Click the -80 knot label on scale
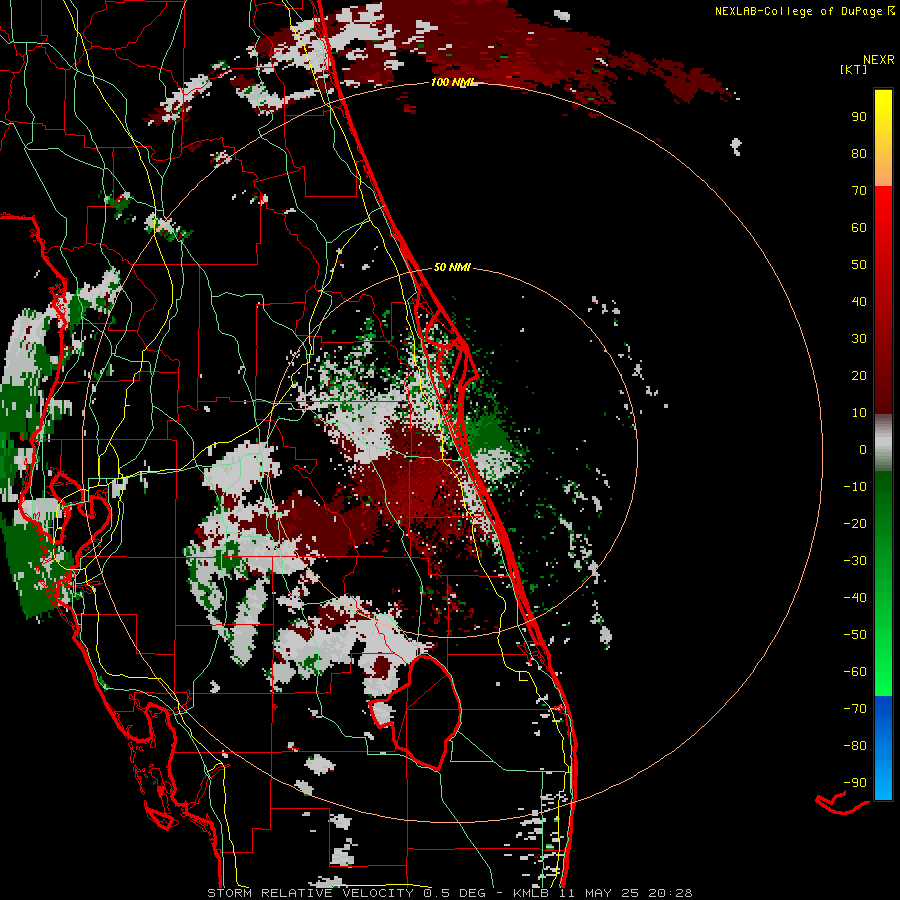 (855, 746)
